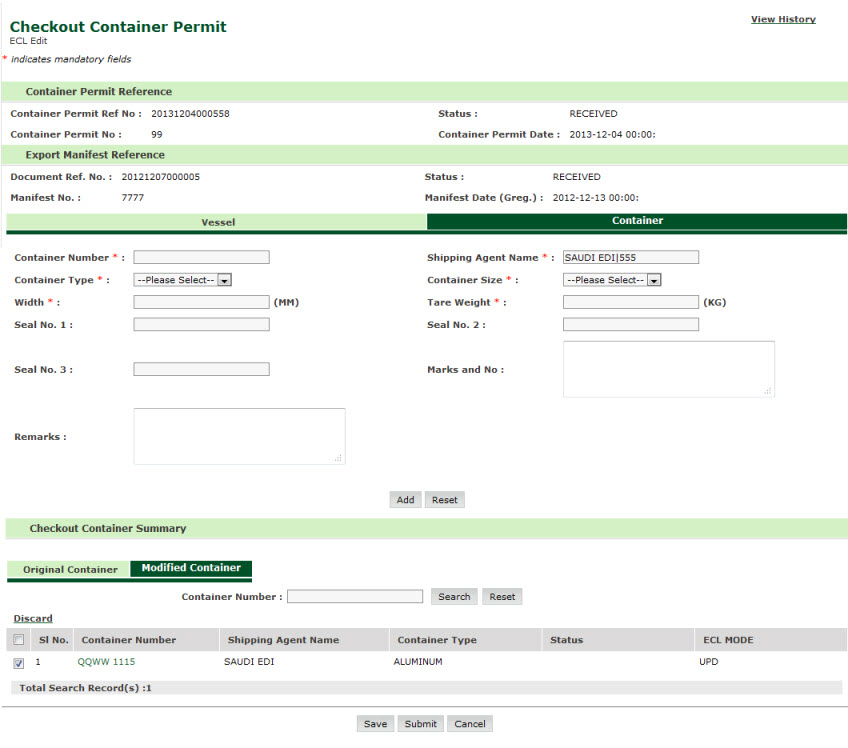The image size is (848, 748).
Task: Open container QQWW 1115 link
Action: pos(106,662)
